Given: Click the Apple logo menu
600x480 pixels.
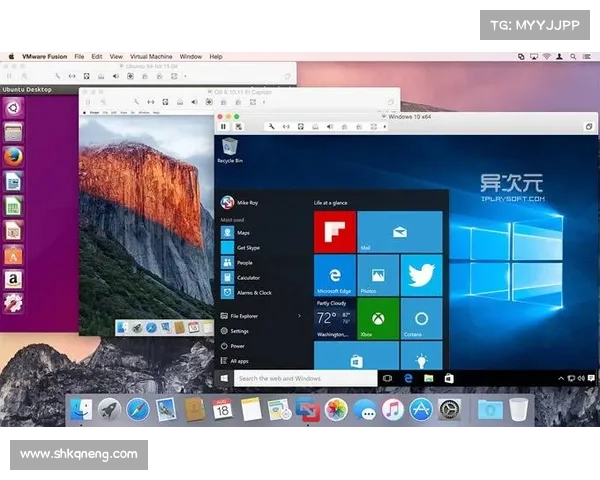Looking at the screenshot, I should tap(11, 57).
